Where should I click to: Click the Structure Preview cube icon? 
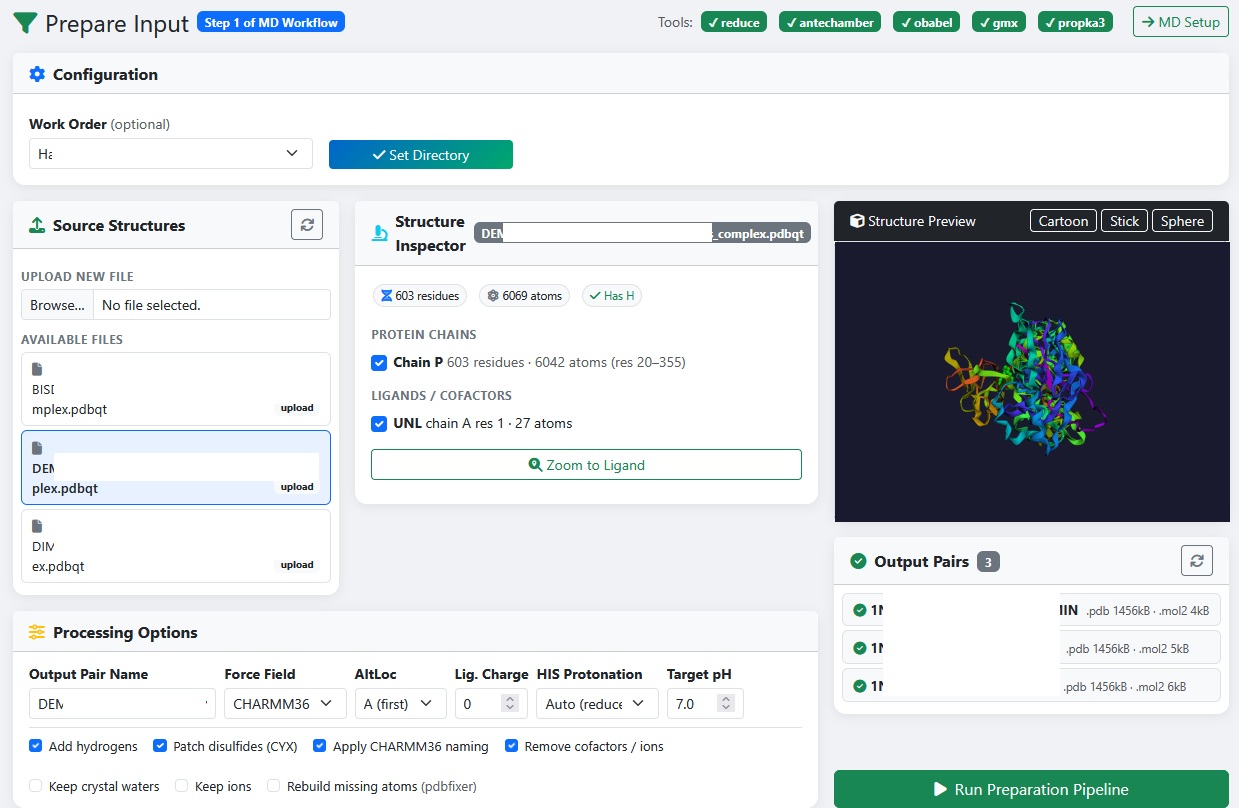point(857,221)
